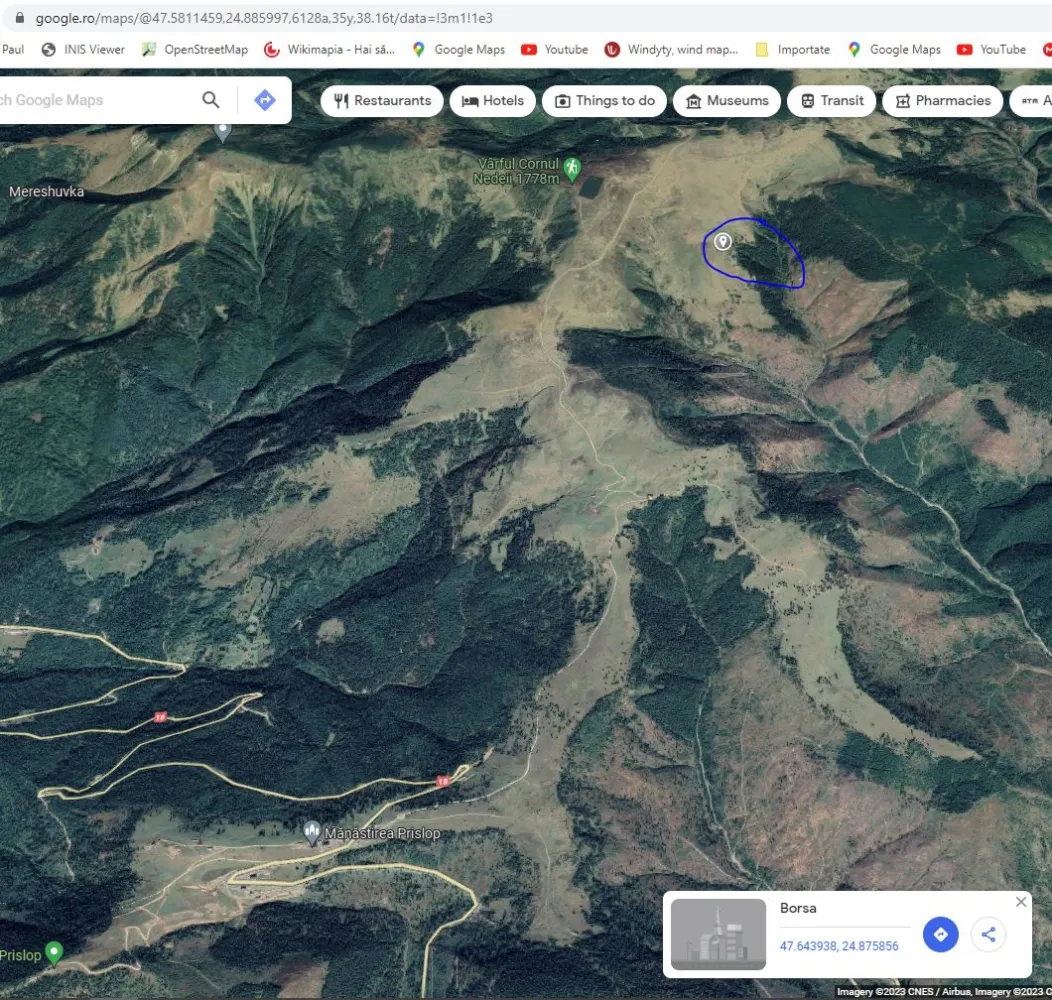The height and width of the screenshot is (1000, 1052).
Task: Close the Borsa info card
Action: (1021, 902)
